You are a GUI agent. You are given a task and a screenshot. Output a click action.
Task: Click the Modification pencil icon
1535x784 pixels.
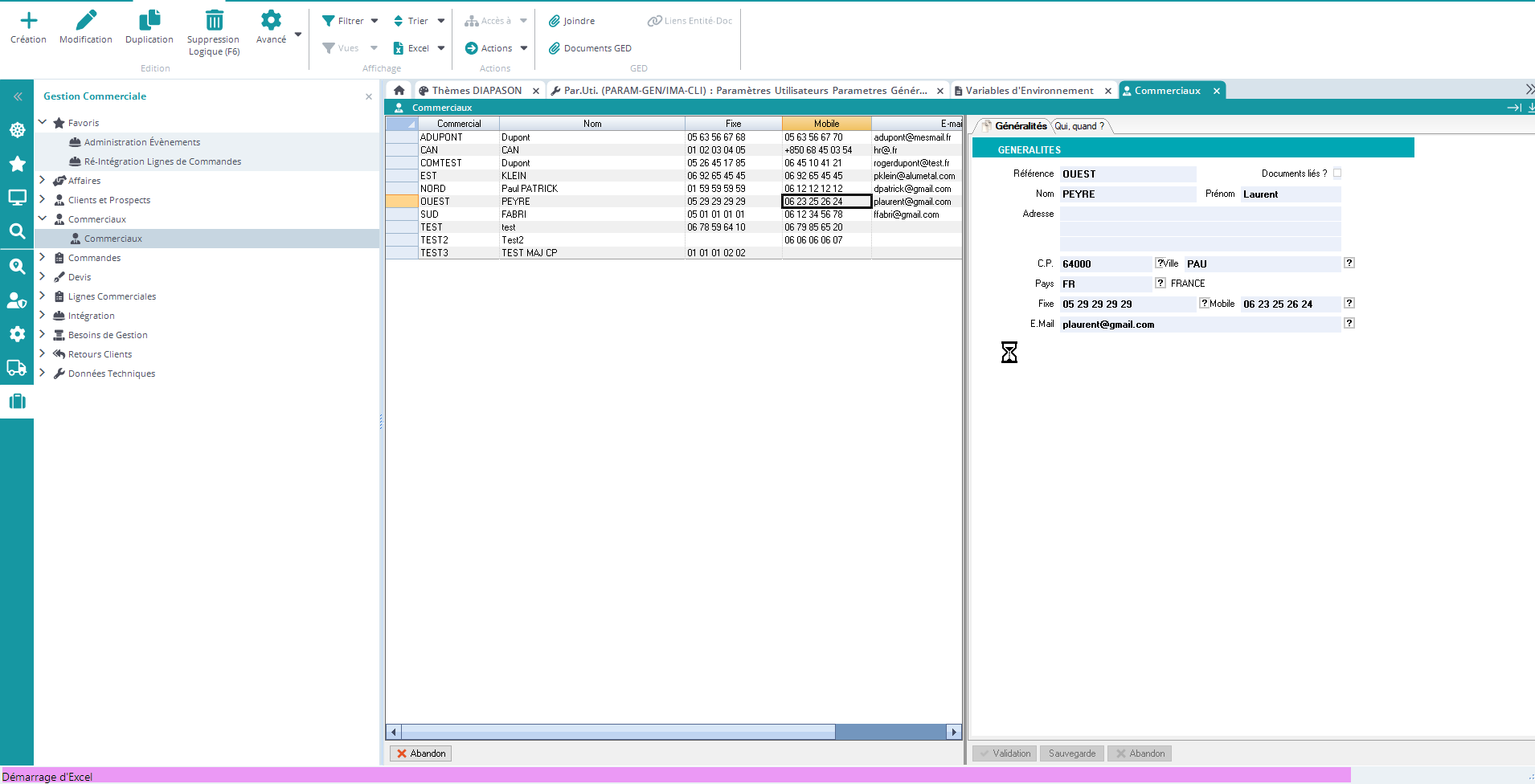(86, 21)
